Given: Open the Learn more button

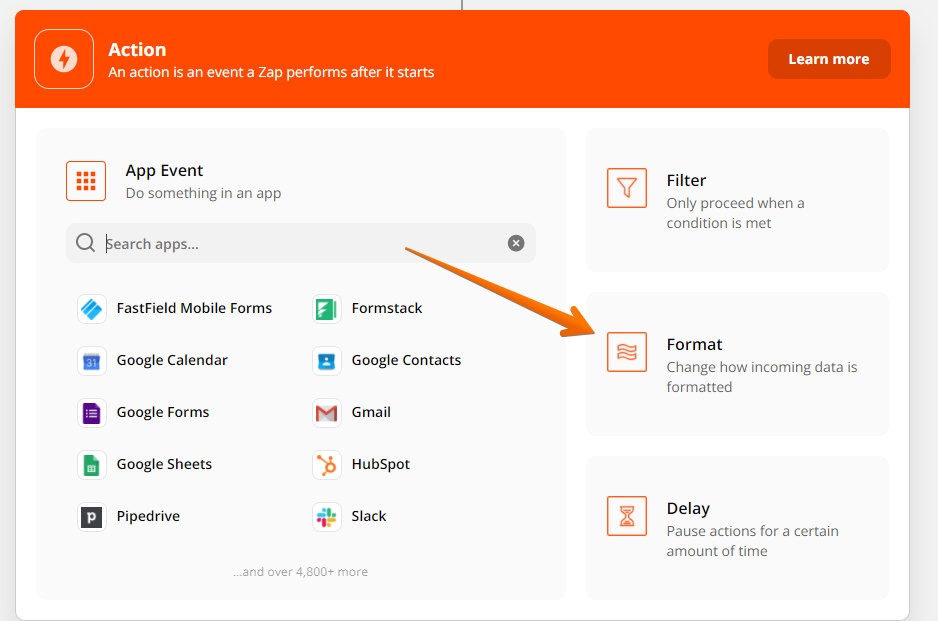Looking at the screenshot, I should [x=829, y=59].
